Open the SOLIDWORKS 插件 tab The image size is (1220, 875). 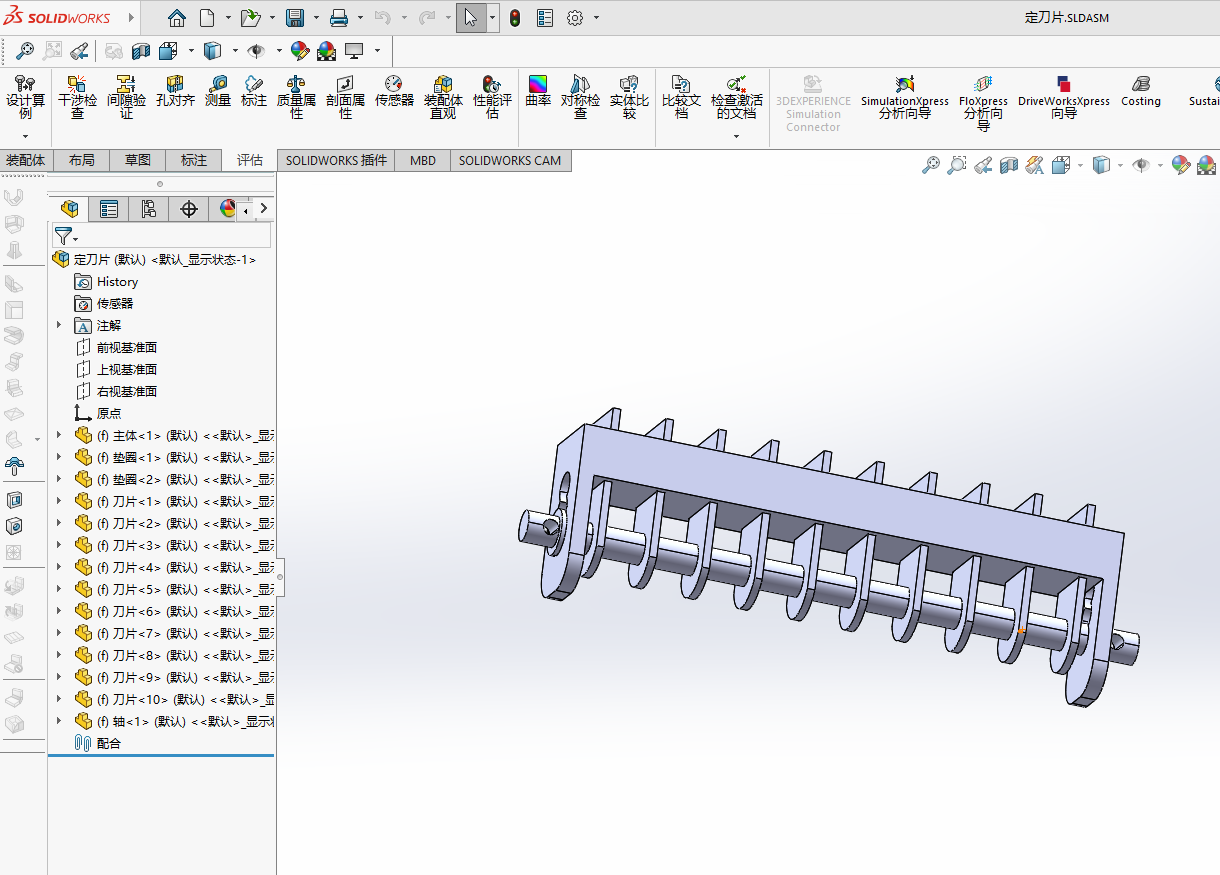point(336,160)
